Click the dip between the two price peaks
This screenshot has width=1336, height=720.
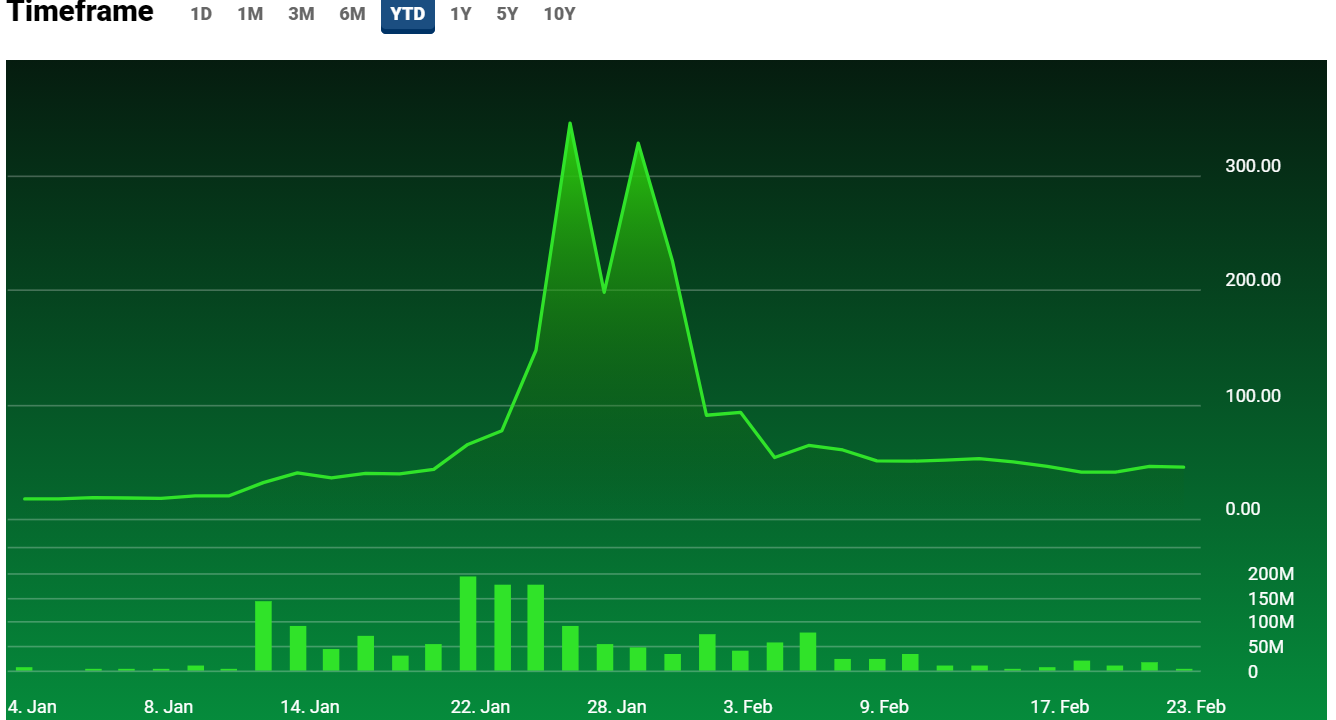pos(604,291)
